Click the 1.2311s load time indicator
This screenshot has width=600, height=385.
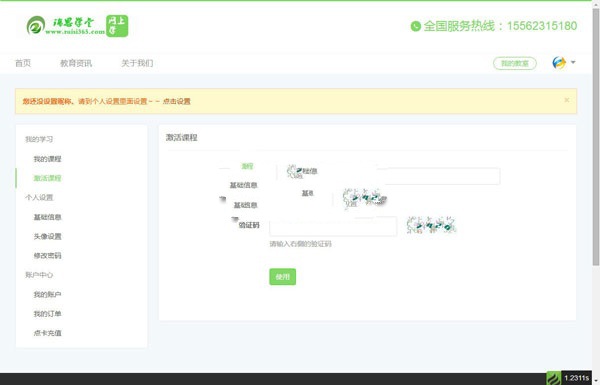coord(576,378)
